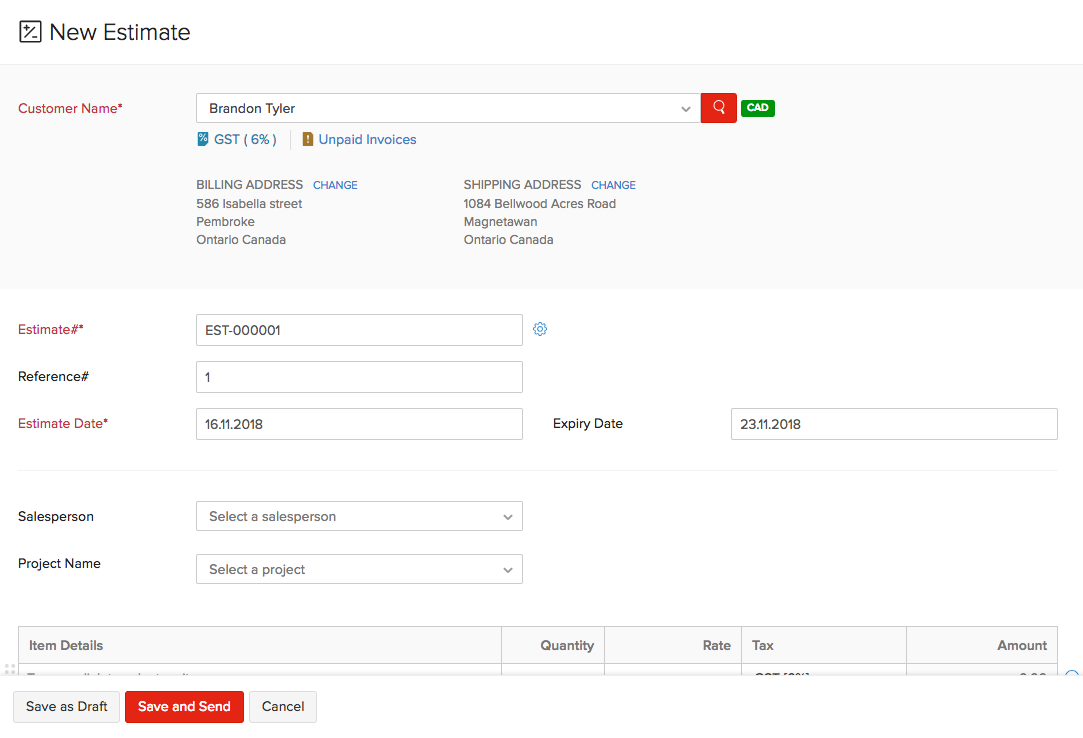Click the Save and Send button
This screenshot has width=1083, height=738.
pos(184,707)
